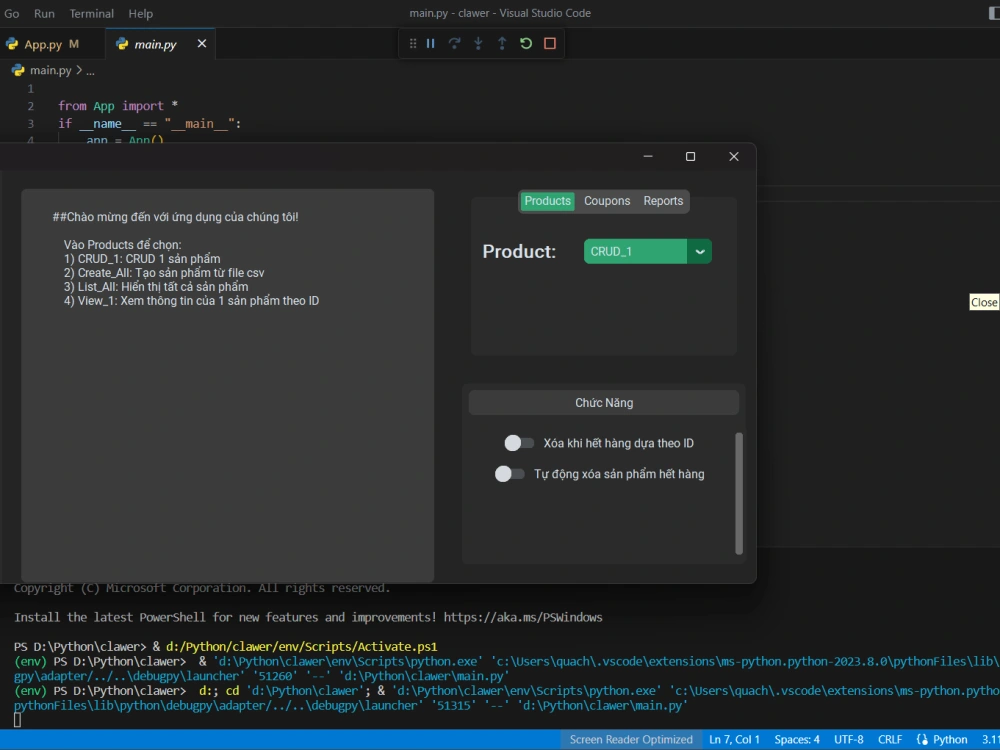This screenshot has height=750, width=1000.
Task: Click the Python icon in main.py breadcrumb
Action: point(18,70)
